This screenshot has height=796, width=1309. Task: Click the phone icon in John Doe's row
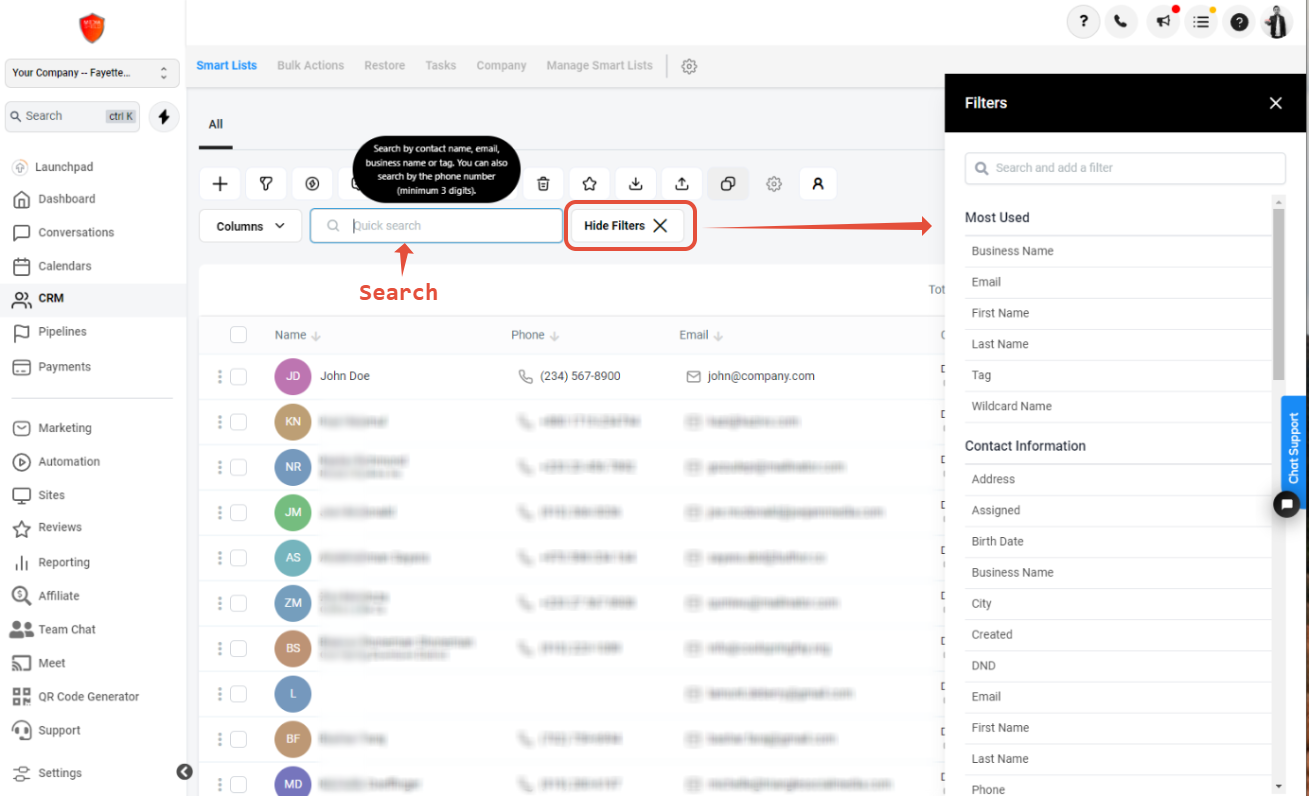[526, 376]
